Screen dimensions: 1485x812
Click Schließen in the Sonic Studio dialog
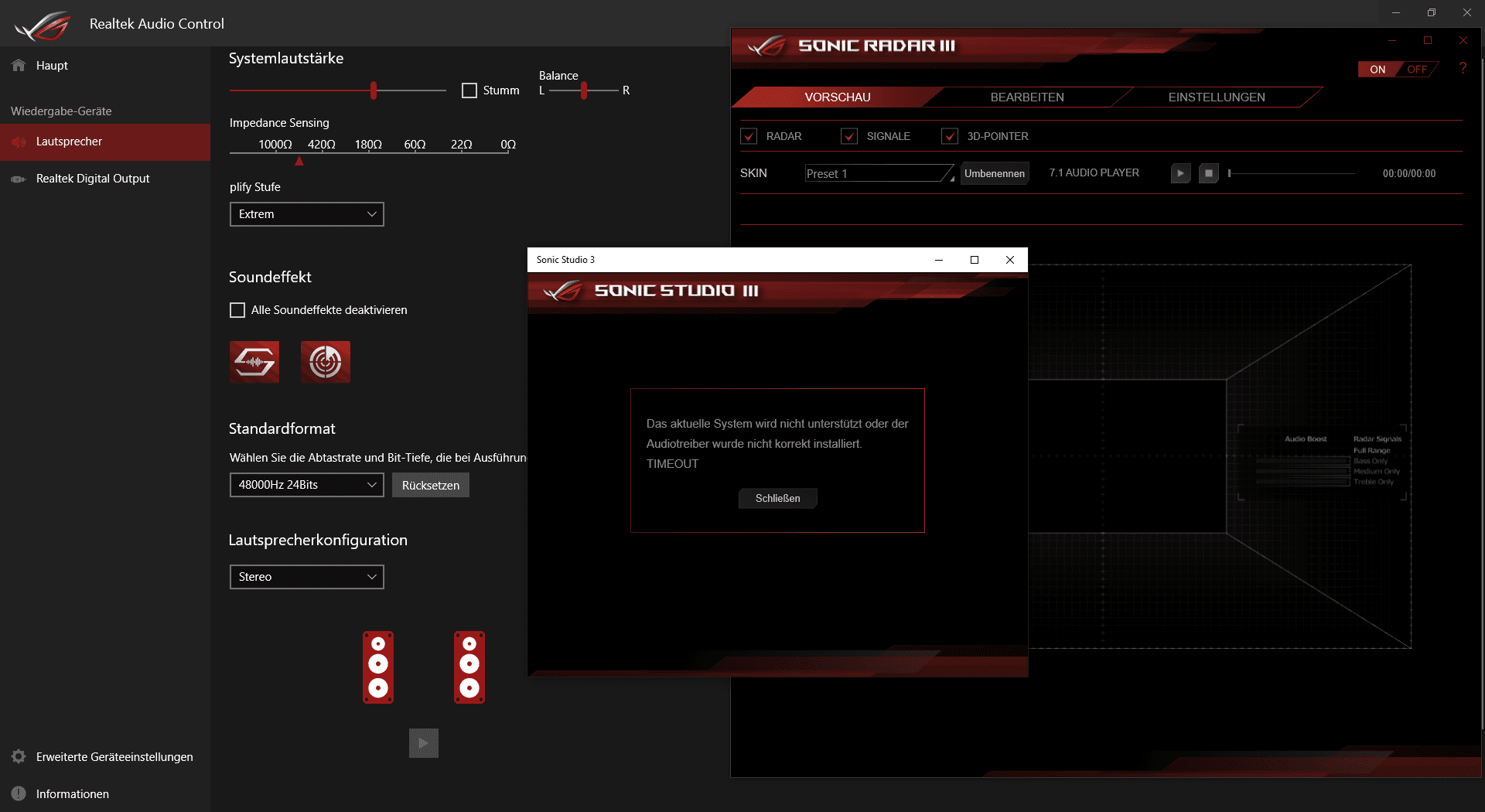click(778, 498)
